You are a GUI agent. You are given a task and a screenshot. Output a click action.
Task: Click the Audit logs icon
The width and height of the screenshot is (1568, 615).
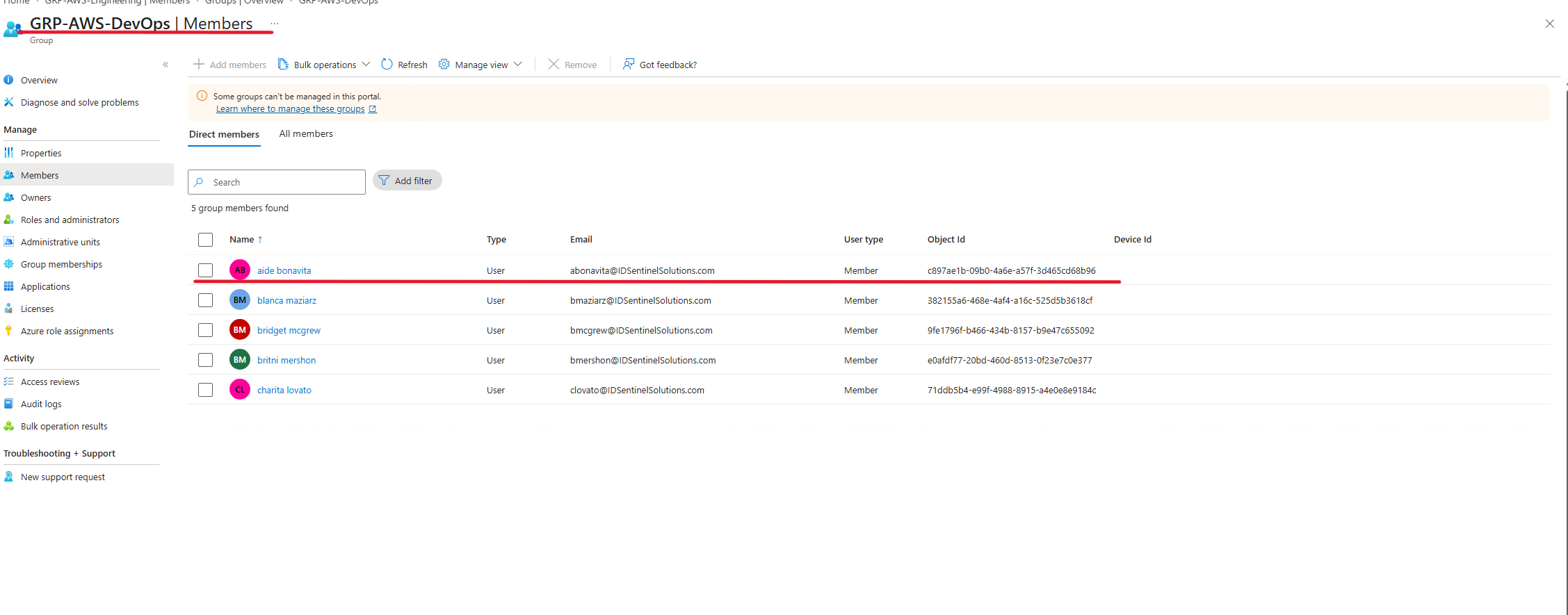(8, 404)
